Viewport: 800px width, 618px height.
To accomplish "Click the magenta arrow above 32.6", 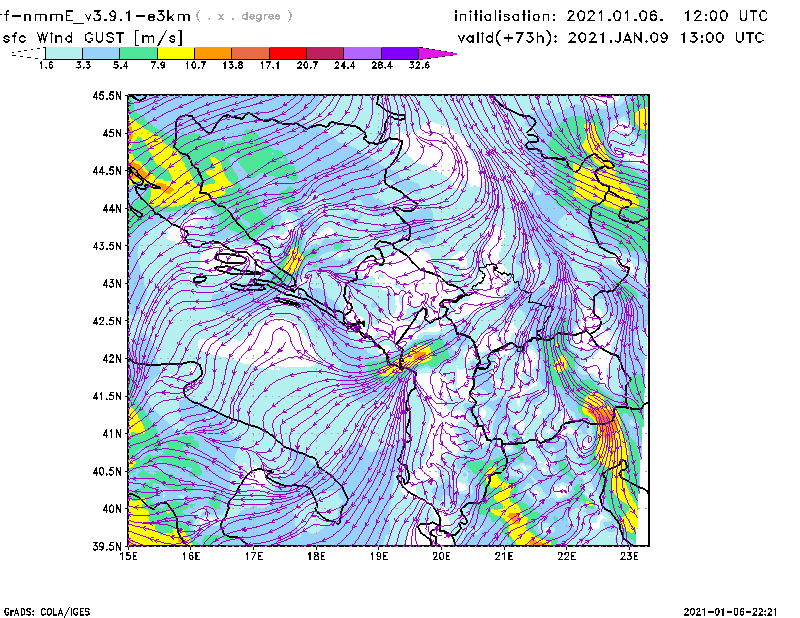I will 437,53.
